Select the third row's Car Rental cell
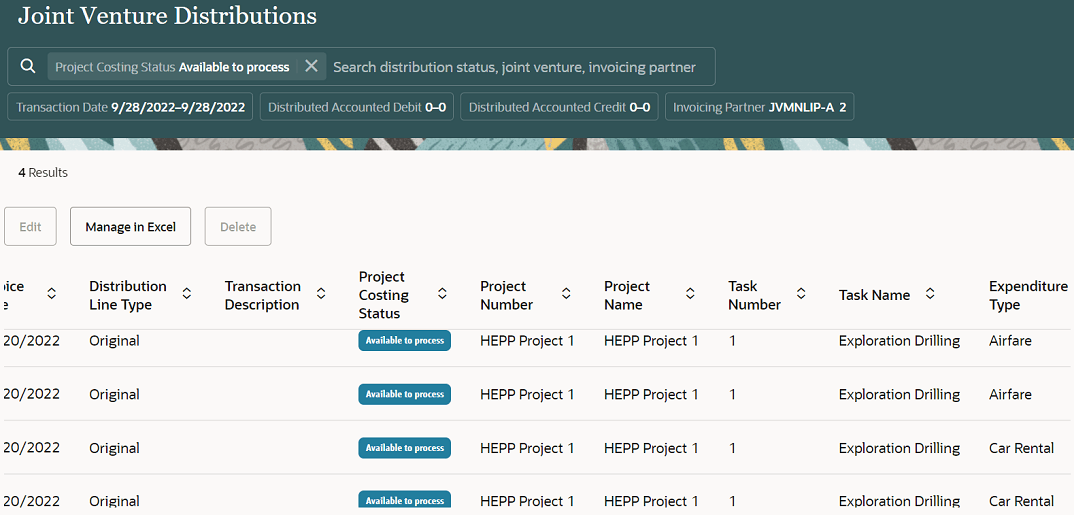The image size is (1074, 515). pos(1021,448)
